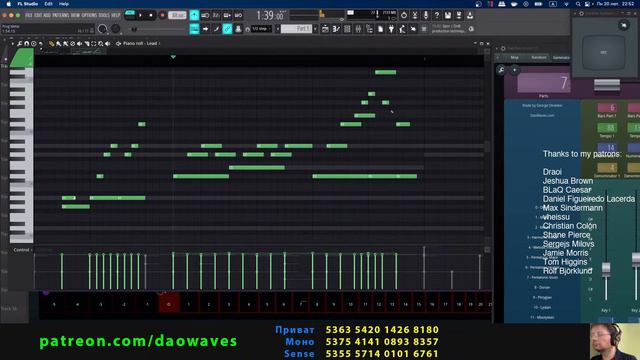Toggle the cyan link multilink button
This screenshot has width=640, height=360.
[227, 29]
